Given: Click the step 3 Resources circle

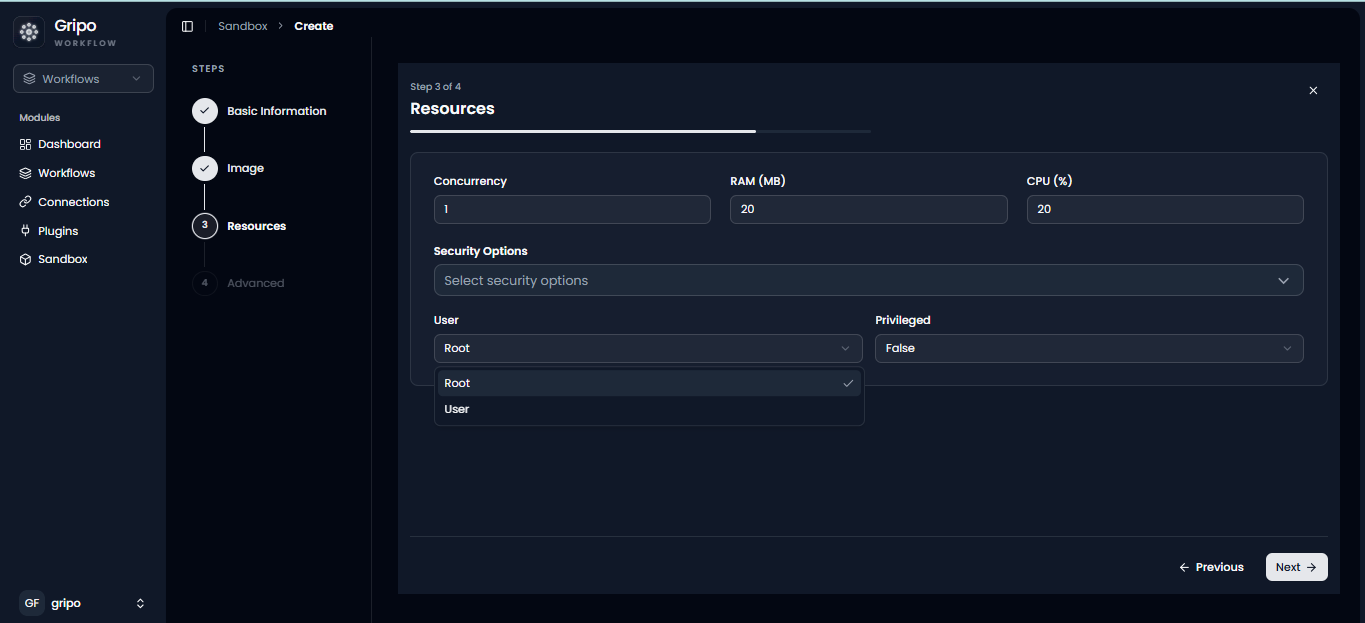Looking at the screenshot, I should (x=205, y=226).
